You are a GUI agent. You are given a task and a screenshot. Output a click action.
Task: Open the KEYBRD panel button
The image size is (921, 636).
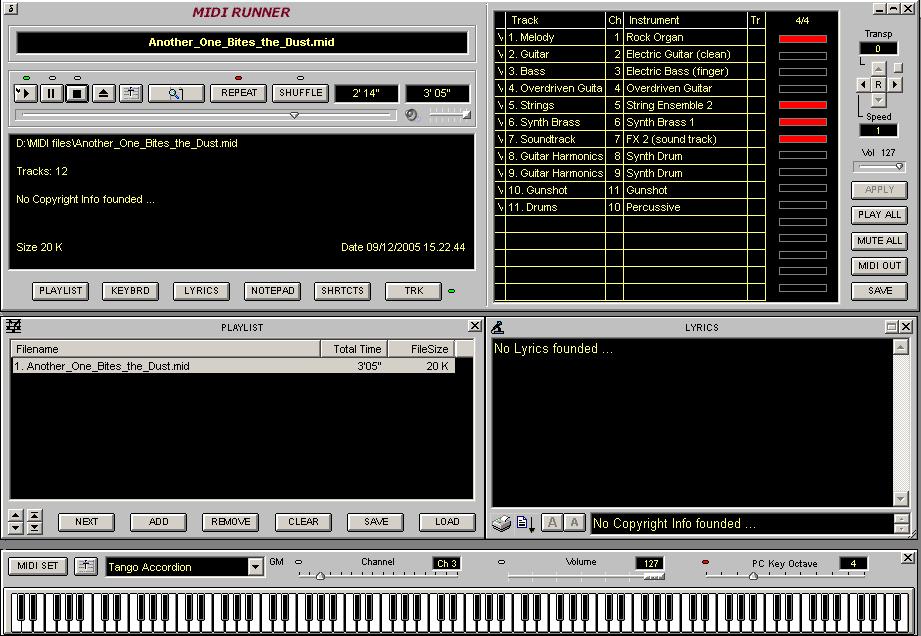(130, 291)
